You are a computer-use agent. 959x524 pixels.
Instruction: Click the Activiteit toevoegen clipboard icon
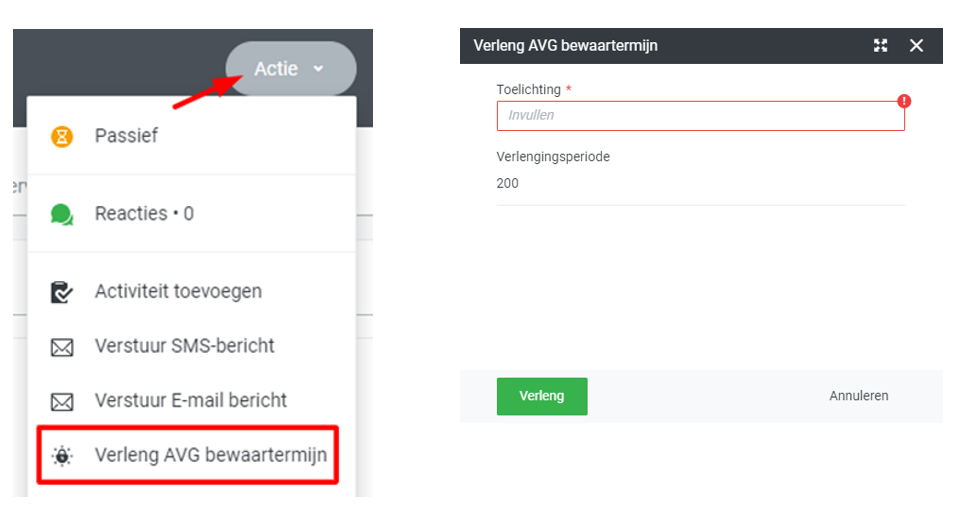click(x=62, y=292)
